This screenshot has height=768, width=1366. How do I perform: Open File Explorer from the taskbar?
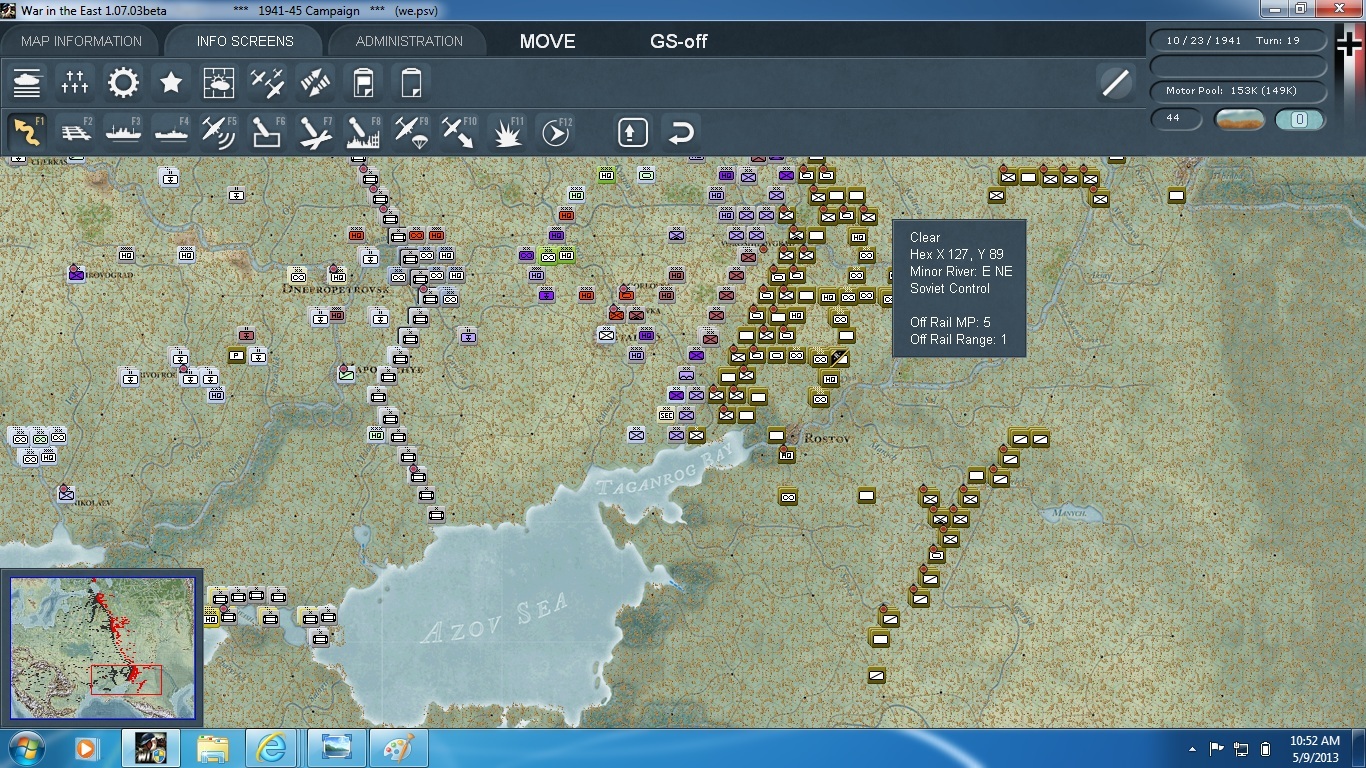[x=213, y=748]
